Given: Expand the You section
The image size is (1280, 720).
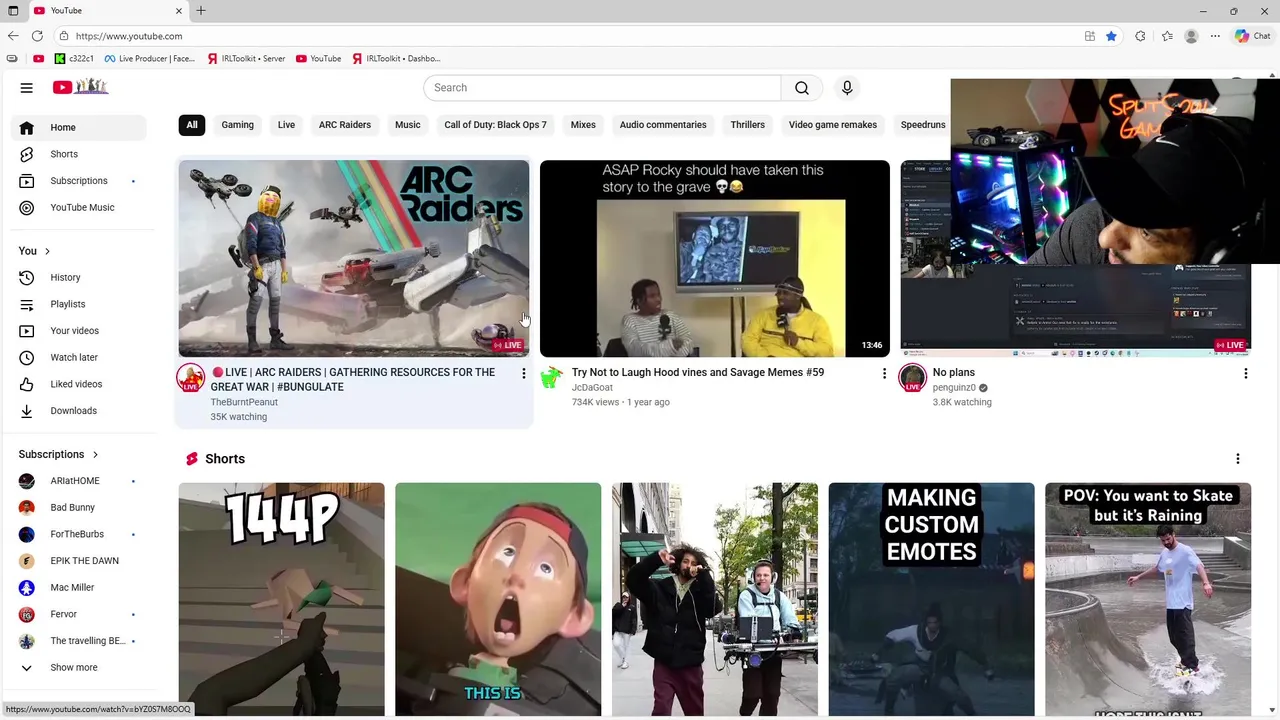Looking at the screenshot, I should 34,251.
